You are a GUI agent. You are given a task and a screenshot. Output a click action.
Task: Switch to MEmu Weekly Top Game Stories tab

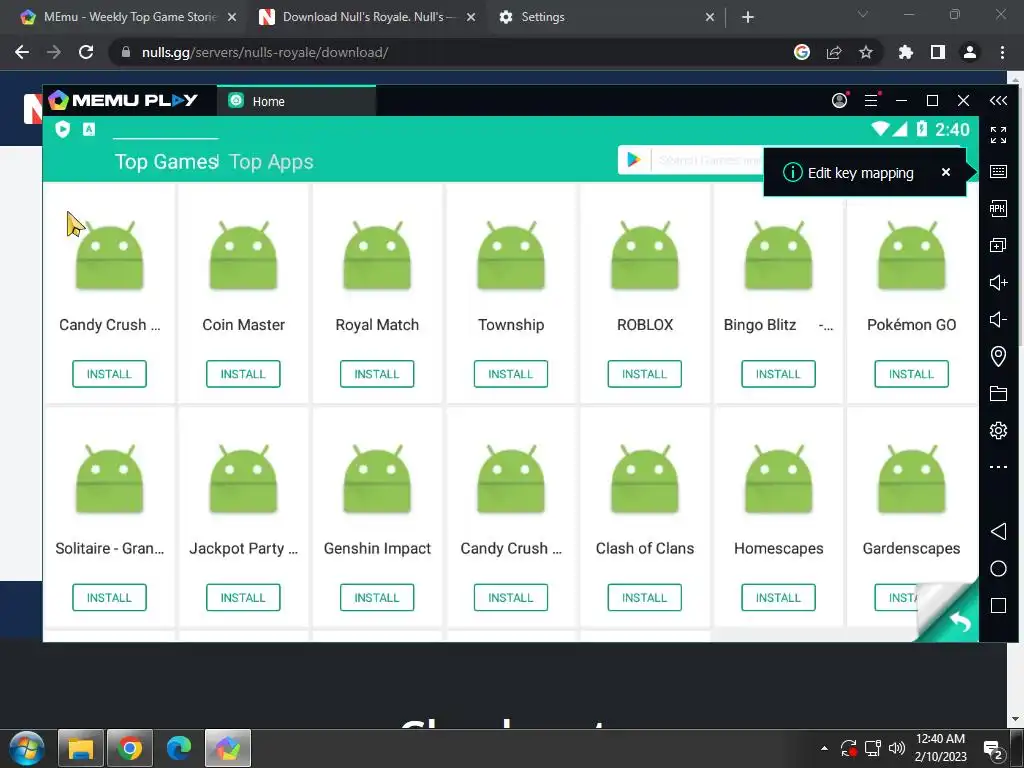tap(127, 17)
